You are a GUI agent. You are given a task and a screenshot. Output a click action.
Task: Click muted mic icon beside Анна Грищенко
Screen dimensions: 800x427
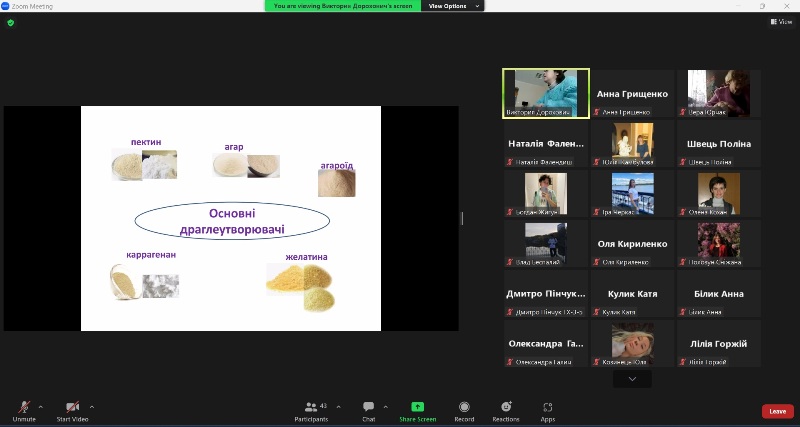coord(596,112)
